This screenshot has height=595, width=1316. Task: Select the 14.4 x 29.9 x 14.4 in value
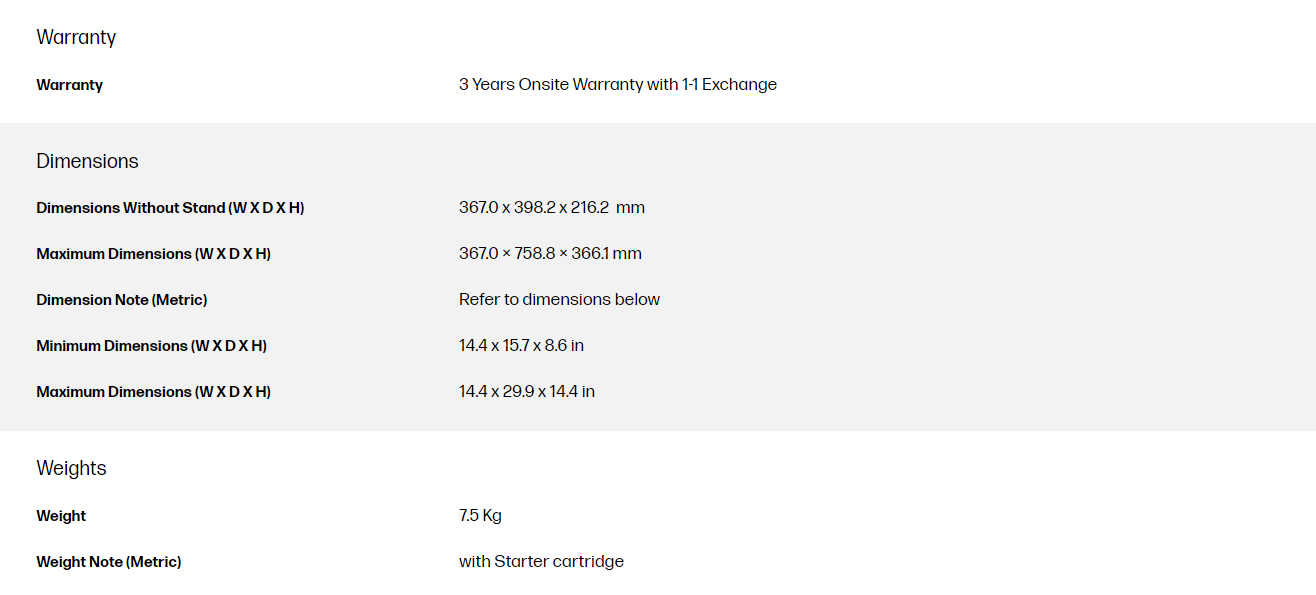click(x=526, y=392)
